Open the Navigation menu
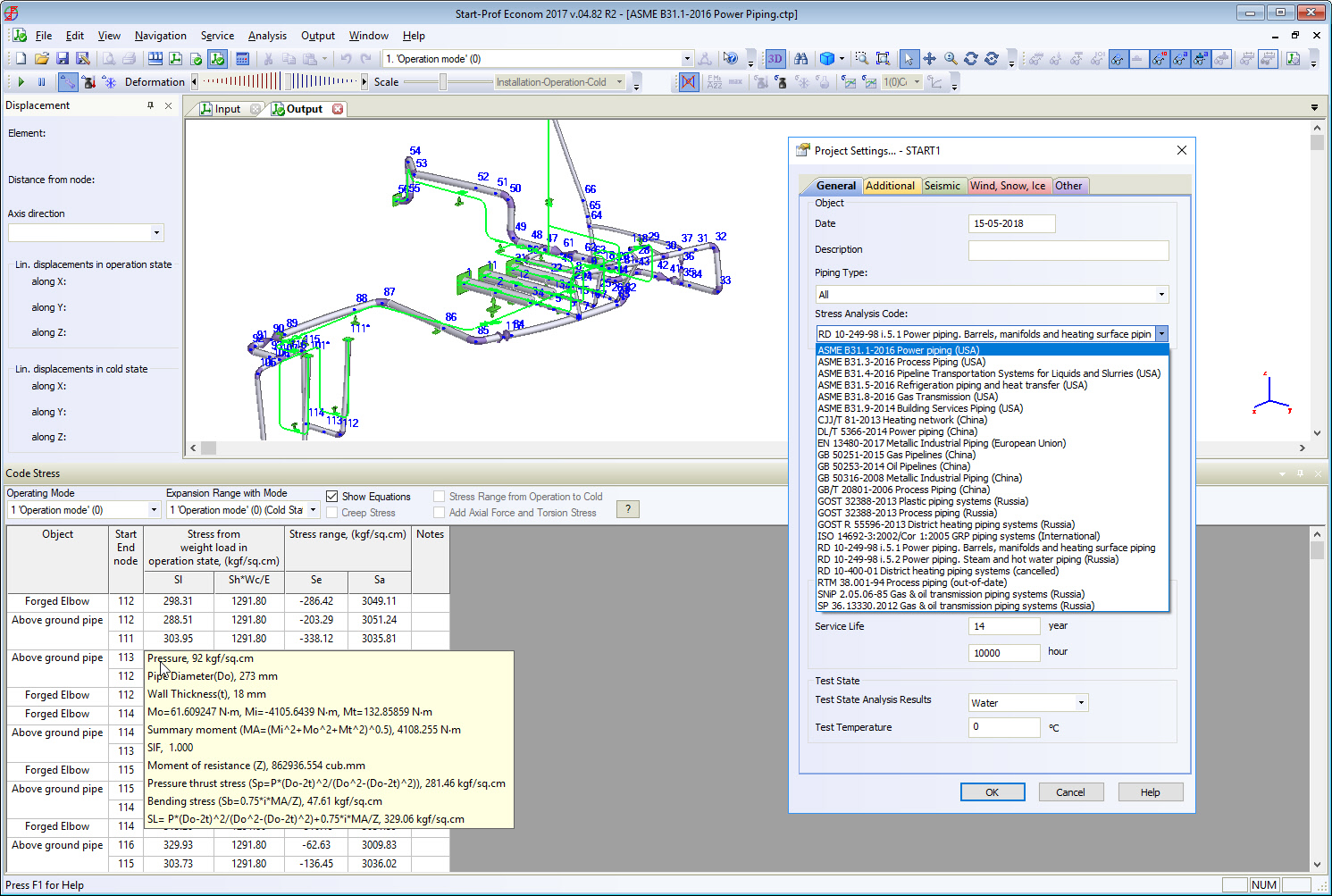The width and height of the screenshot is (1332, 896). pyautogui.click(x=161, y=36)
